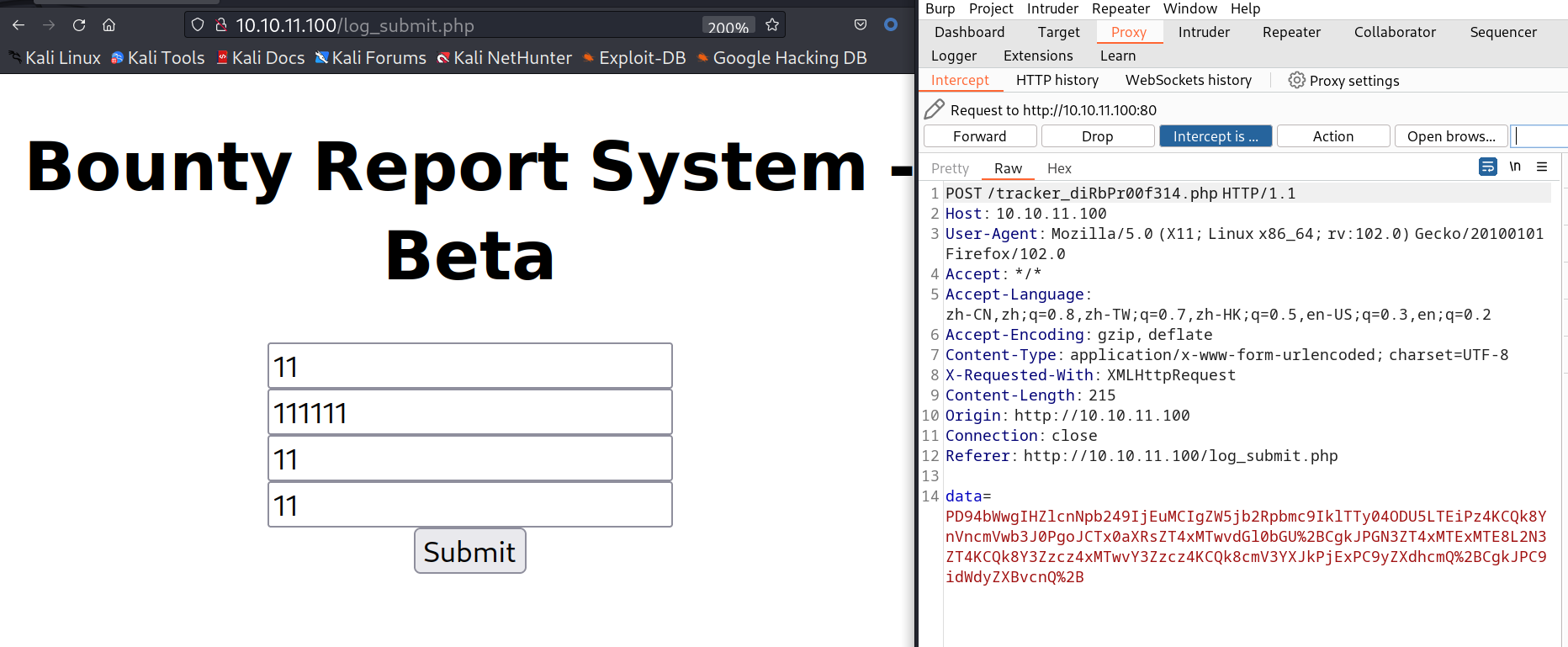Open the Action dropdown menu
Screen dimensions: 1568x647
click(1332, 136)
